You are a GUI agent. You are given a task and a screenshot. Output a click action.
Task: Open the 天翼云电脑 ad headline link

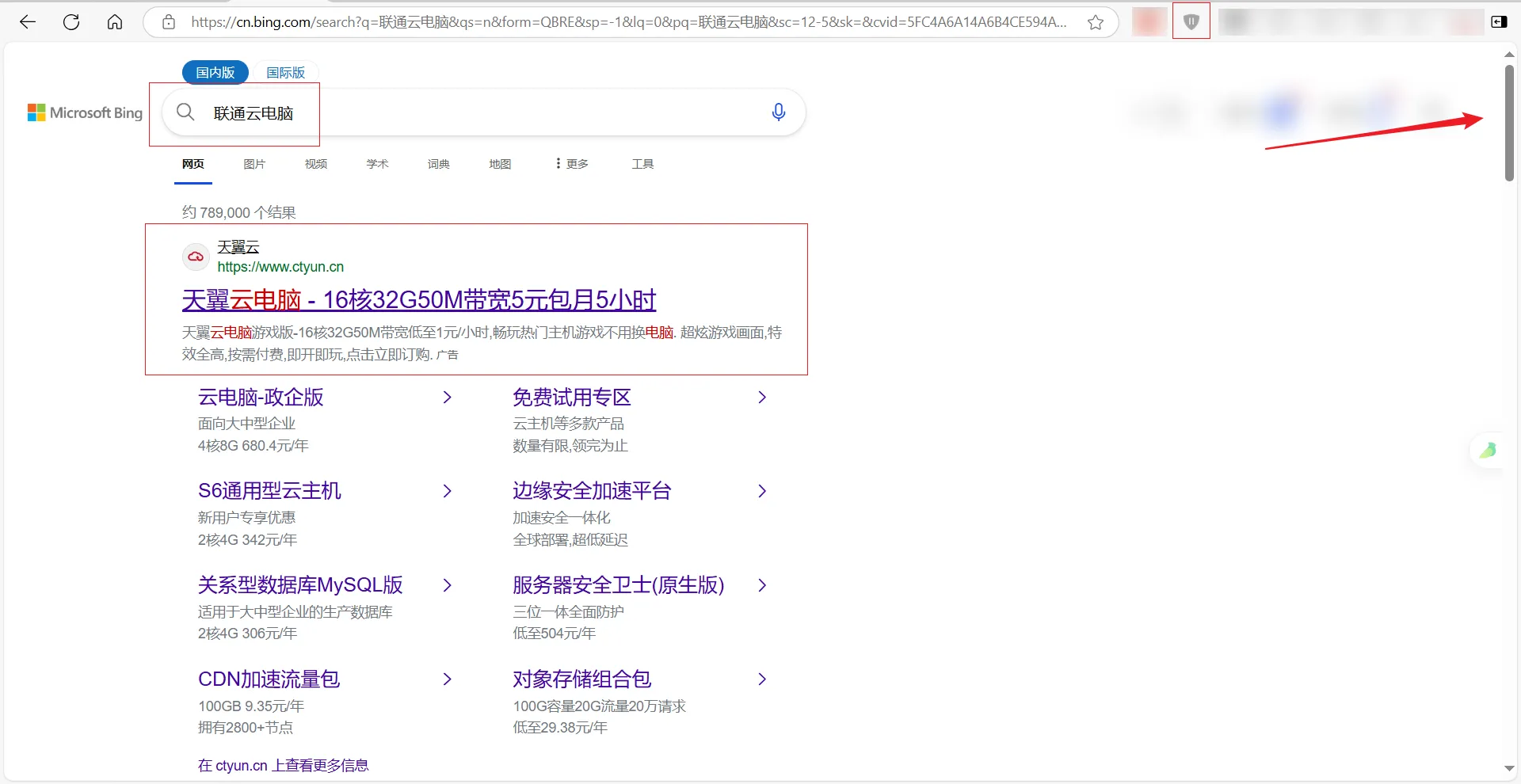[418, 300]
